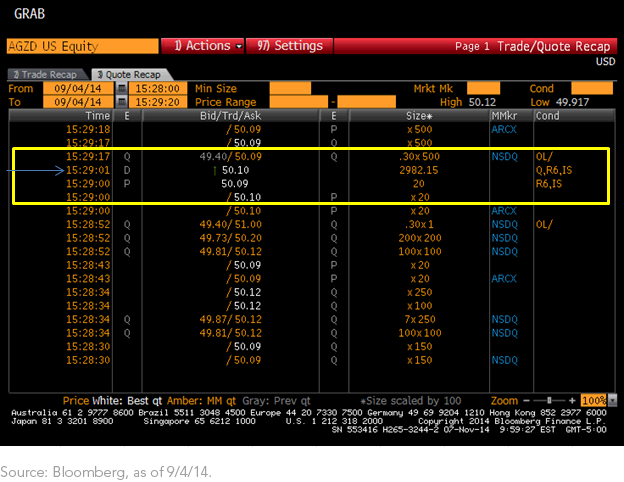Click the Min Size input field
624x482 pixels.
click(x=290, y=88)
